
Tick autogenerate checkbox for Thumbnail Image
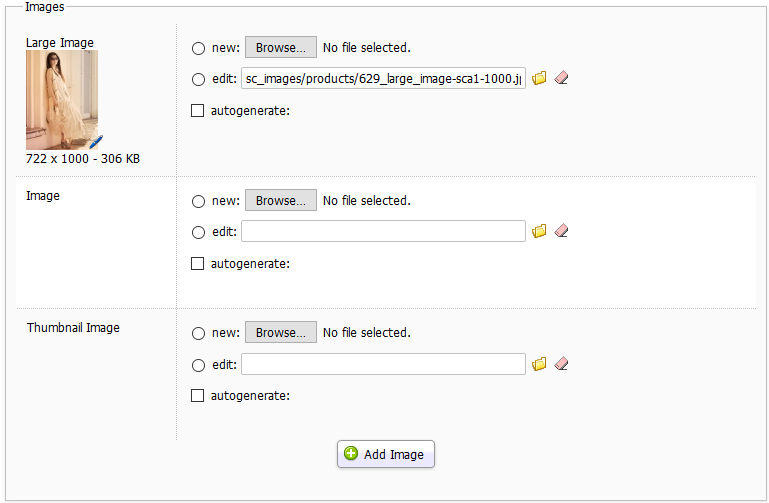pyautogui.click(x=198, y=396)
